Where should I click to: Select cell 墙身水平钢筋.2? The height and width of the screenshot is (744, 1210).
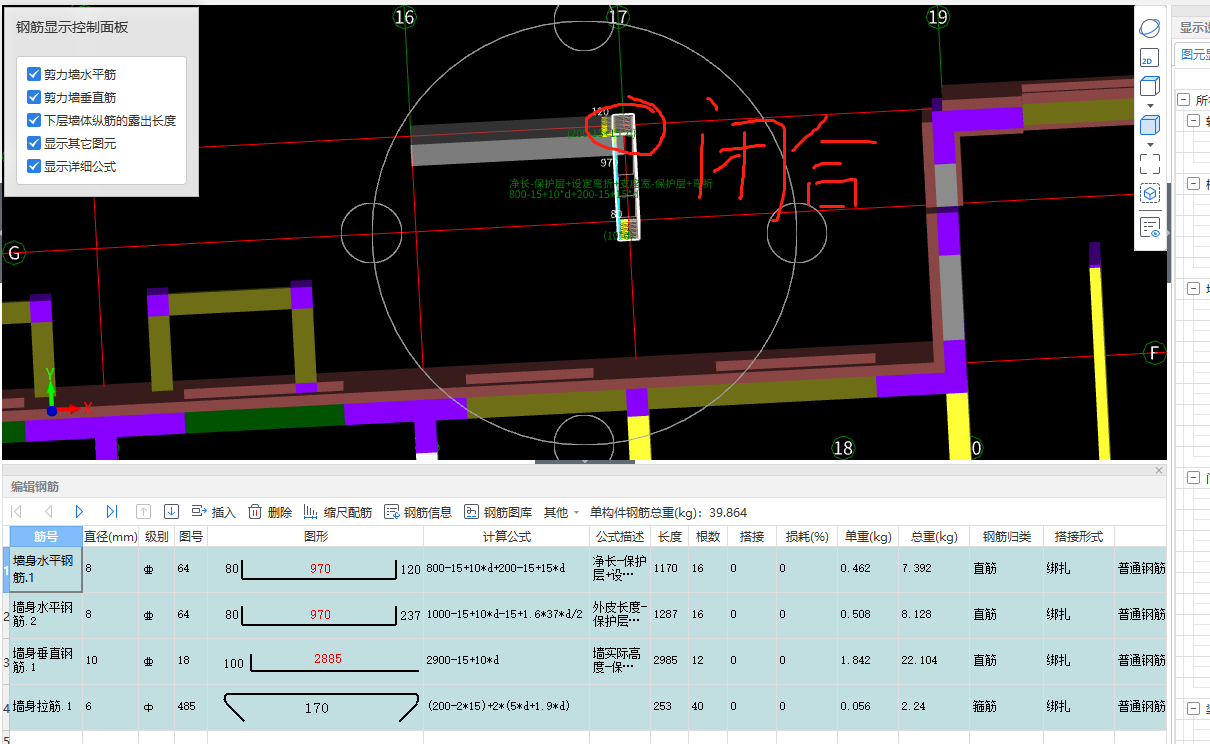click(46, 615)
